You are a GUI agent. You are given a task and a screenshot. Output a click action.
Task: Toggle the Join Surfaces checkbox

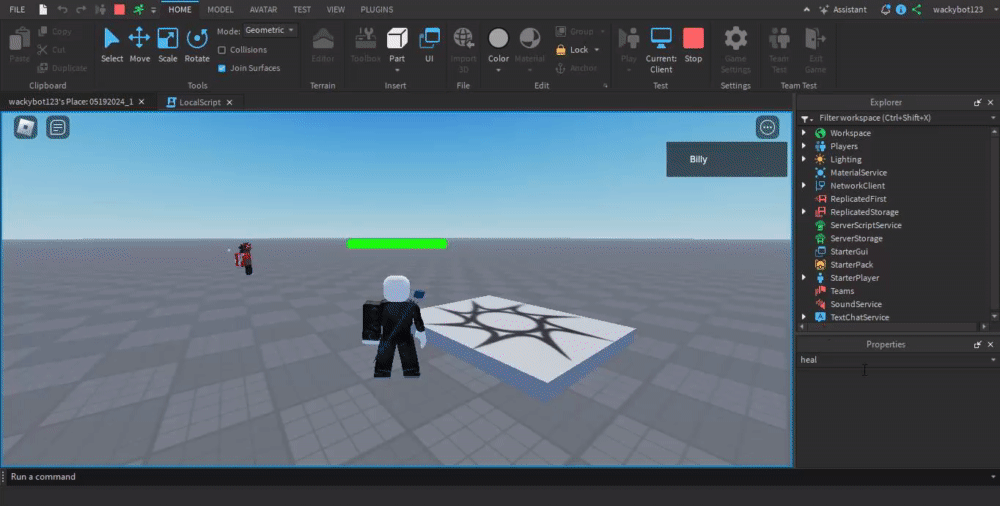pos(222,68)
